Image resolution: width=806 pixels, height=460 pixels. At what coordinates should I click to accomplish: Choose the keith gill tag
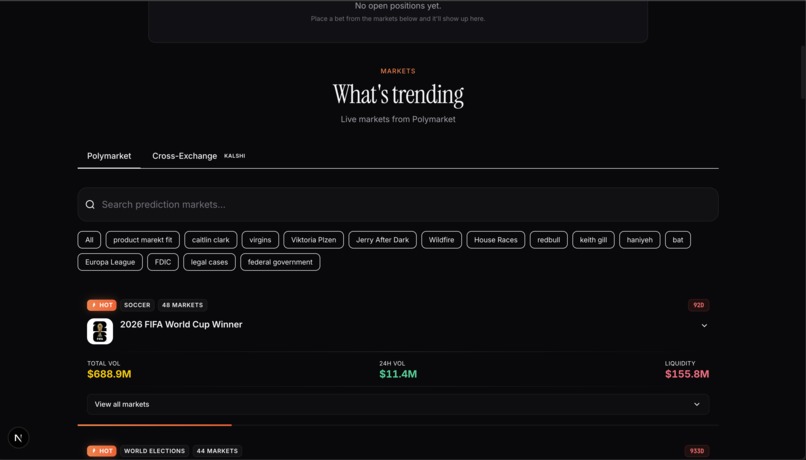(593, 240)
